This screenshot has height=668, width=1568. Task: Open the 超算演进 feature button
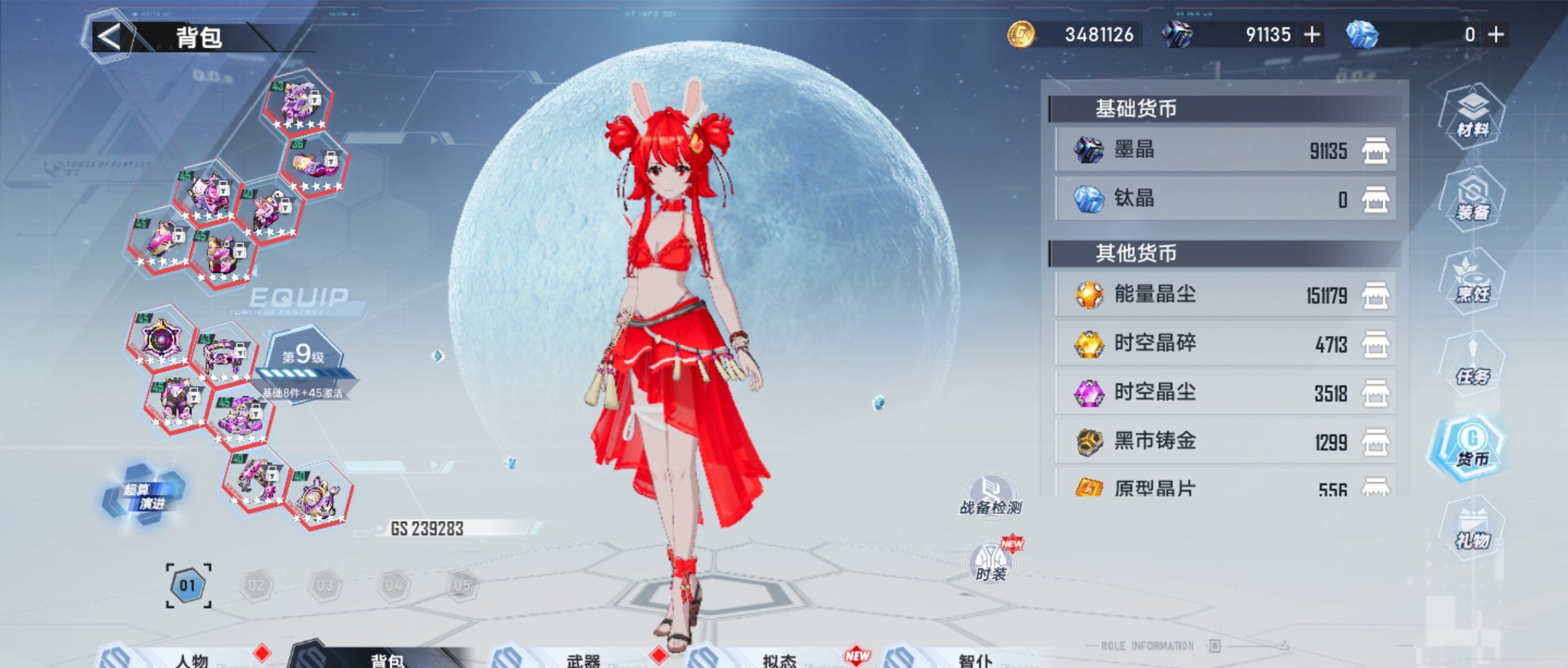coord(144,496)
